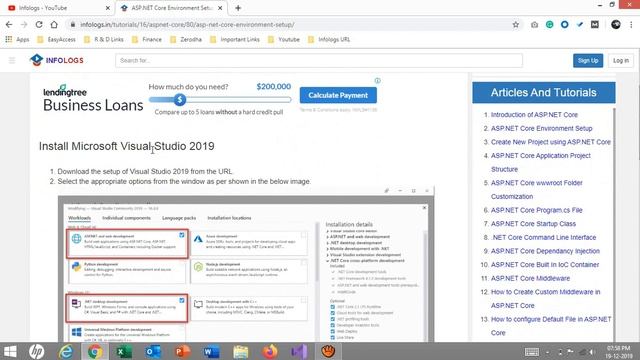Open ASP.NET Core Application Project Structure link
This screenshot has width=640, height=360.
(x=540, y=162)
